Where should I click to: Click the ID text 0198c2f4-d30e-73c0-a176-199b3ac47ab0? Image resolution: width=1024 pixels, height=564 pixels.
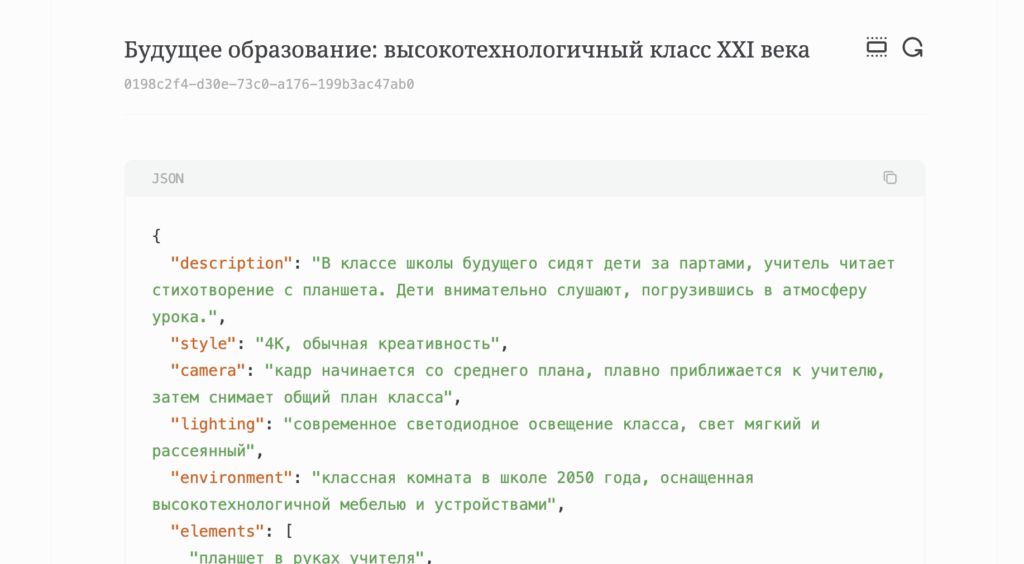click(269, 84)
